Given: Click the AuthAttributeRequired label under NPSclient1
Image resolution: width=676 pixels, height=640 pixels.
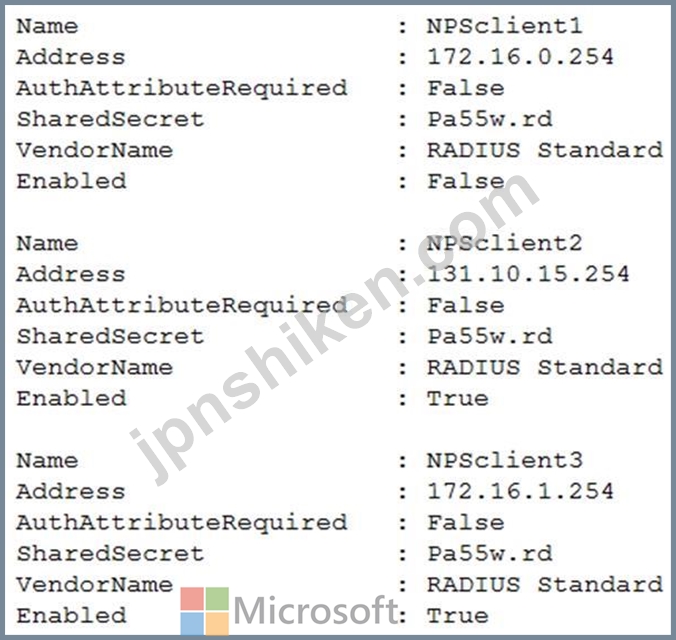Looking at the screenshot, I should (x=182, y=88).
